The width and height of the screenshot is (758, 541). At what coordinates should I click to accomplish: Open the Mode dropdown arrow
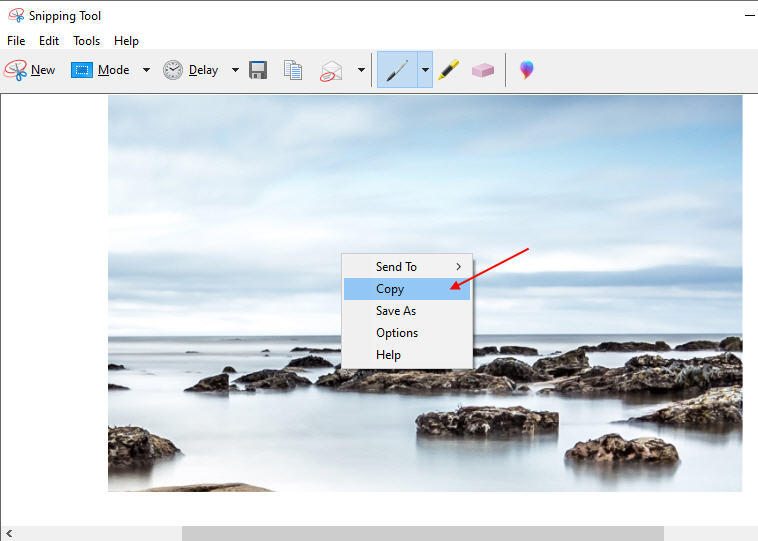(146, 70)
